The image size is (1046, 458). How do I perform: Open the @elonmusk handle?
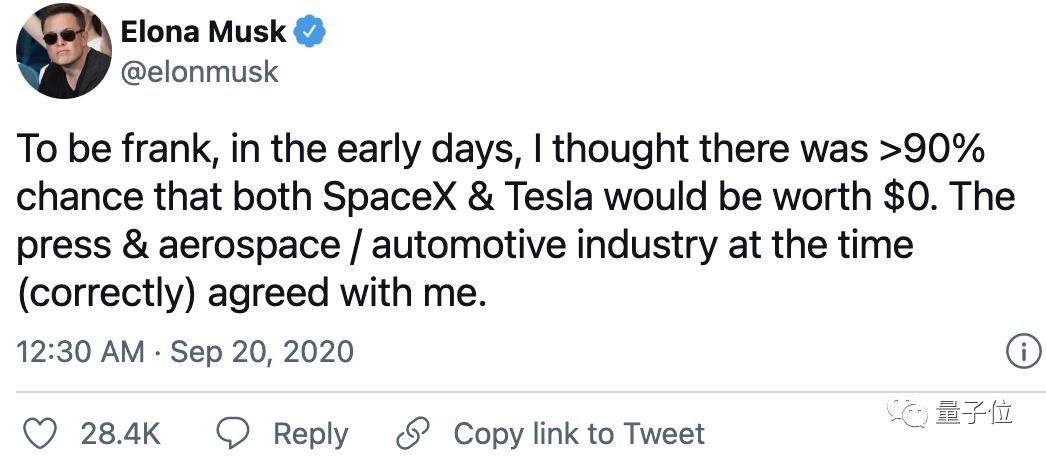point(200,72)
